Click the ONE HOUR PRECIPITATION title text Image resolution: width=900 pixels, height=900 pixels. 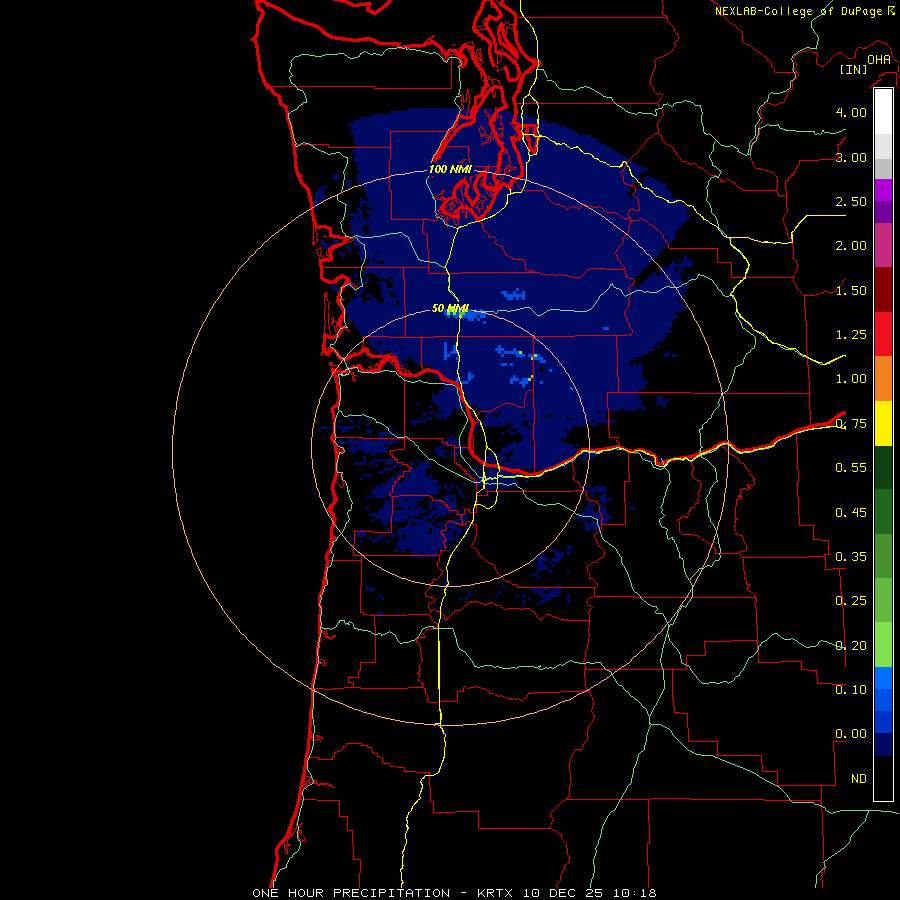point(351,893)
